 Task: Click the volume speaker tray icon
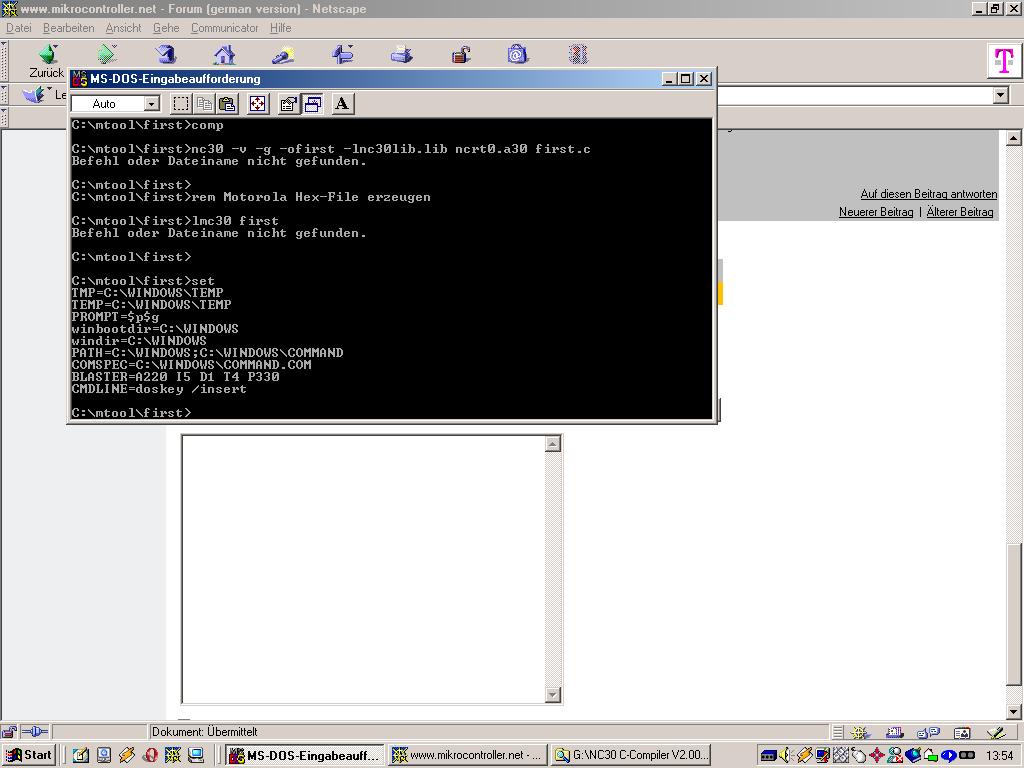coord(786,756)
